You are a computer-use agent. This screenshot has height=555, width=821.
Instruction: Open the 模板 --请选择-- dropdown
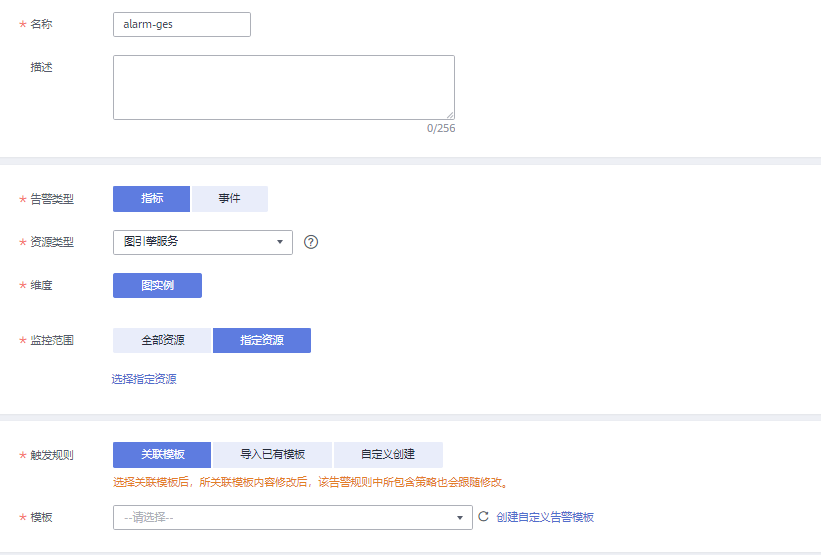(x=293, y=517)
